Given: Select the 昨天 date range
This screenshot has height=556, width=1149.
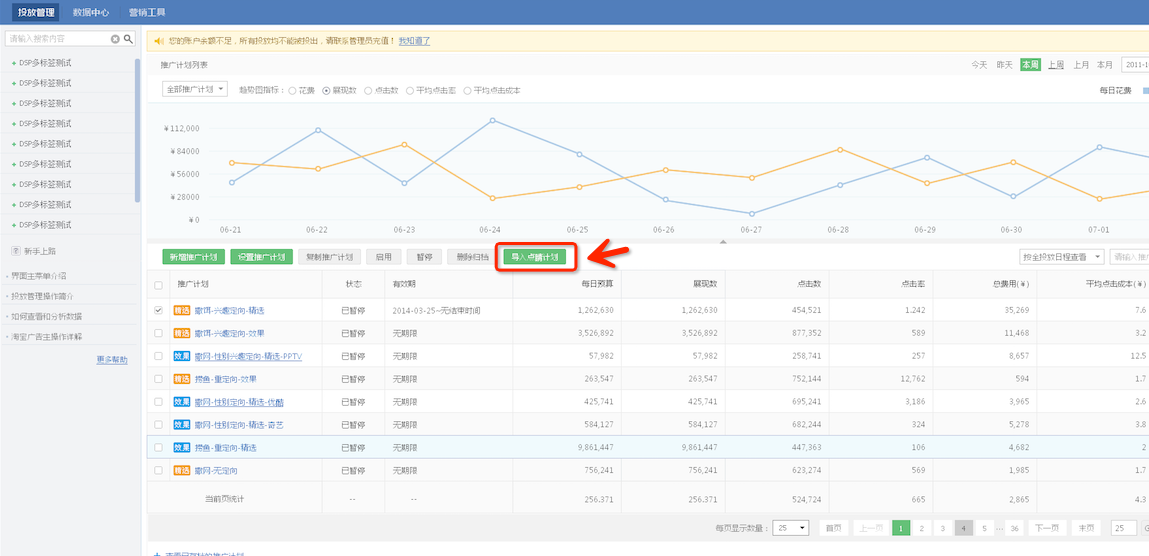Looking at the screenshot, I should [x=1005, y=65].
